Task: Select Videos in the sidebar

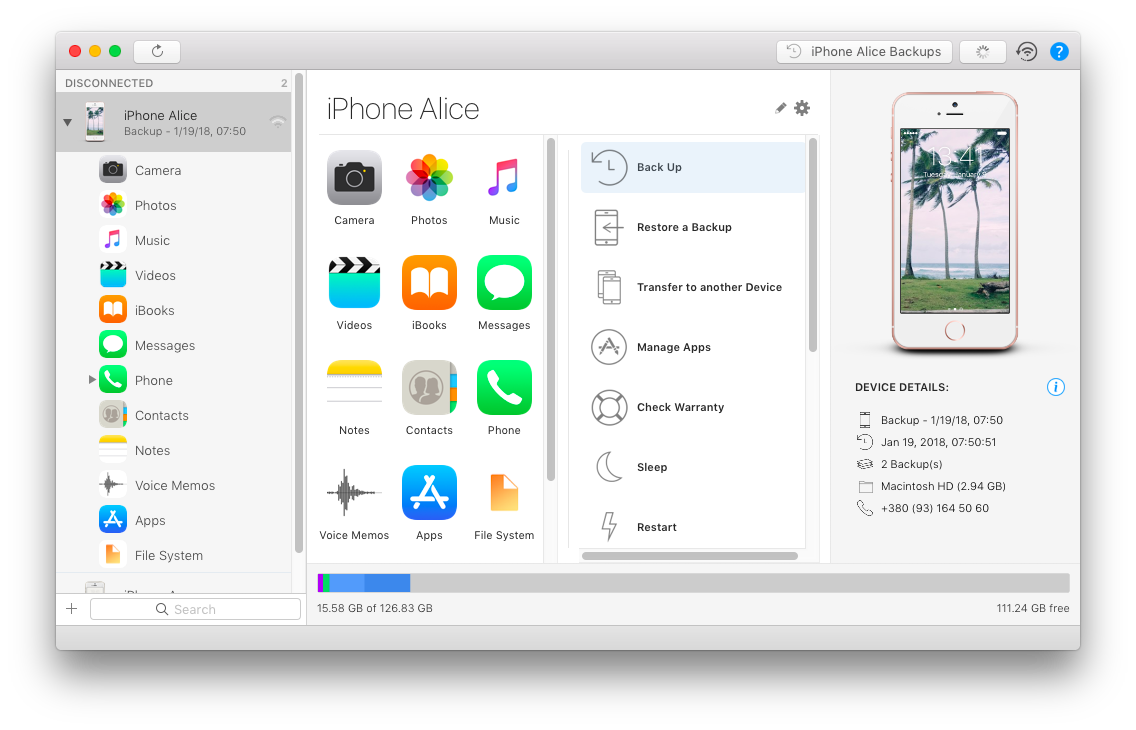Action: click(174, 275)
